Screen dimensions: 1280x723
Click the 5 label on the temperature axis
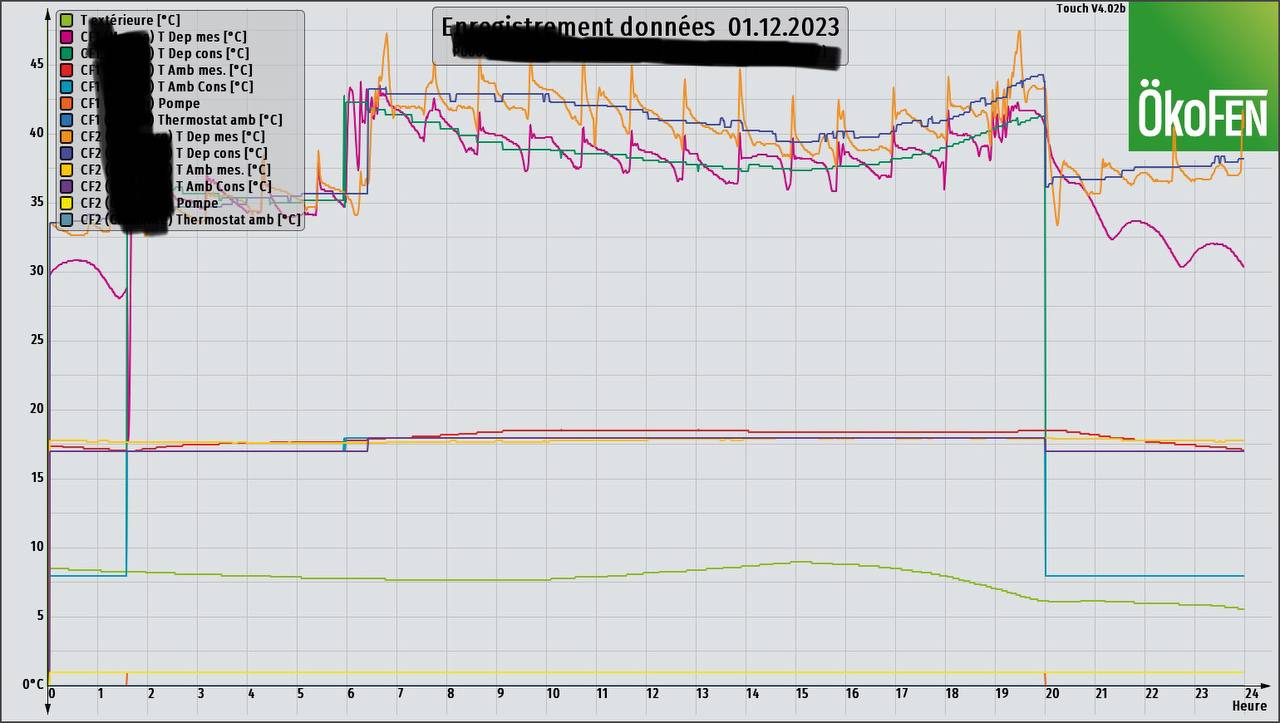click(x=40, y=616)
